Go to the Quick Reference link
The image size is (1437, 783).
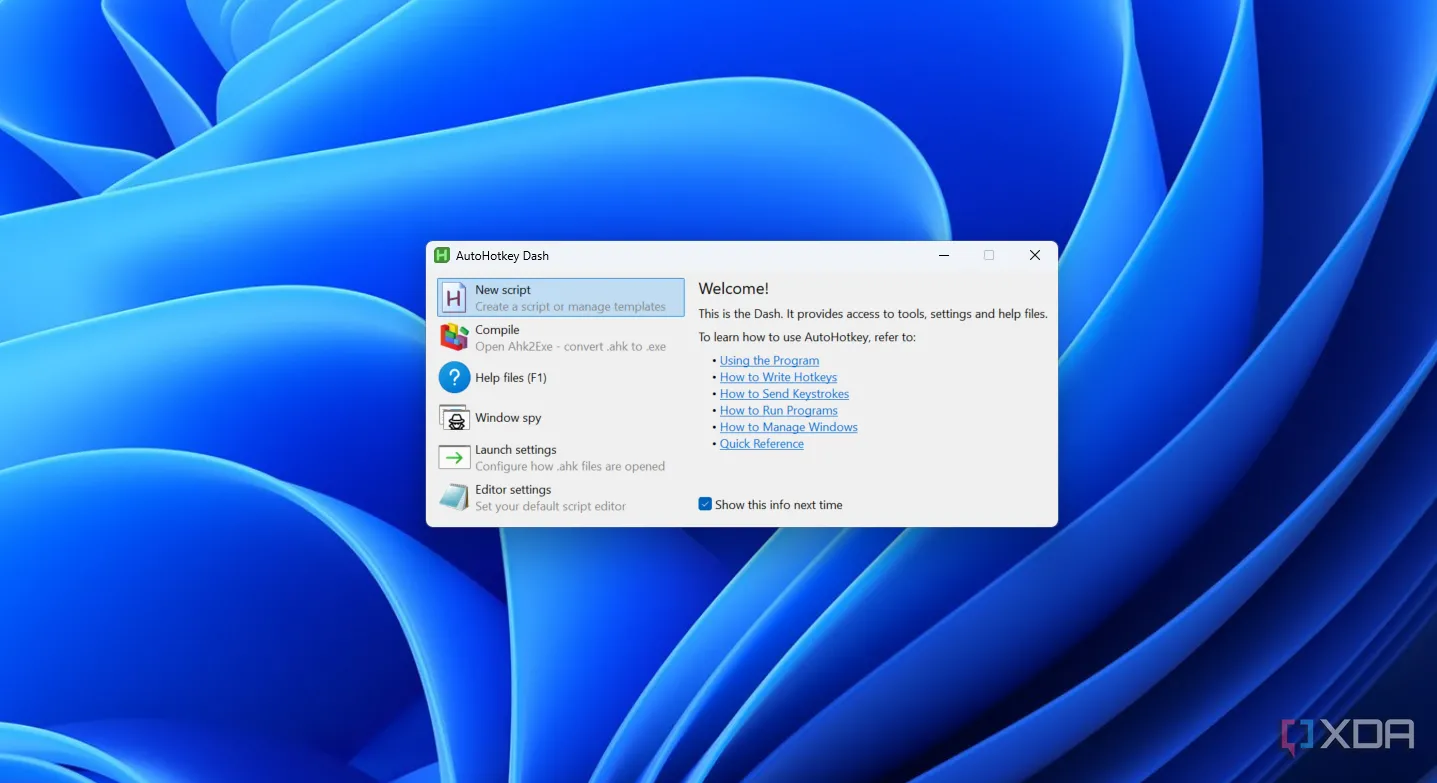(x=761, y=444)
